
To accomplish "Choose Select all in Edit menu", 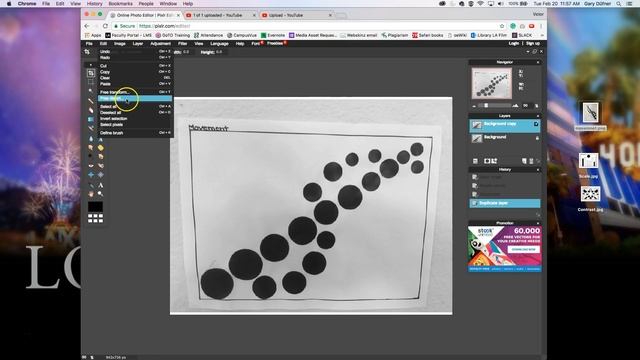I will 136,107.
